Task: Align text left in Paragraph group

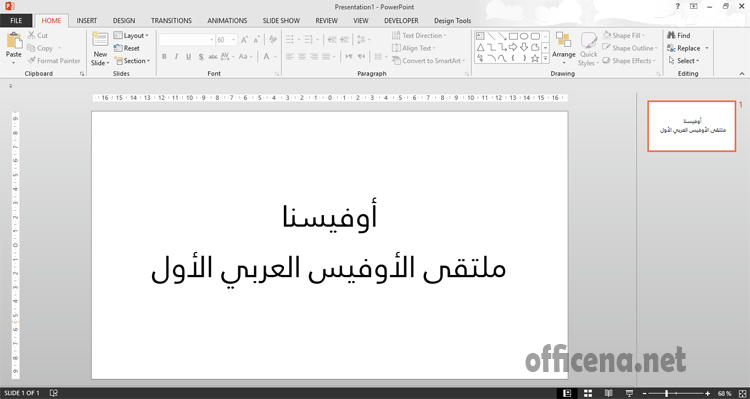Action: tap(290, 56)
